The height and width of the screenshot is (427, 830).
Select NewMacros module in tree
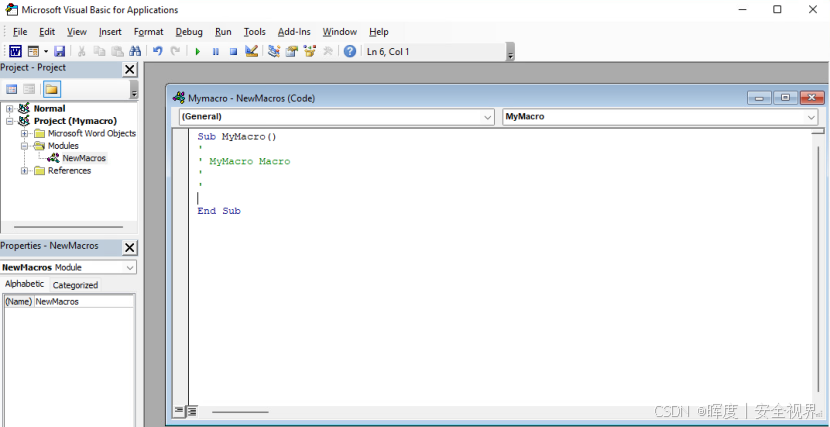(x=84, y=158)
